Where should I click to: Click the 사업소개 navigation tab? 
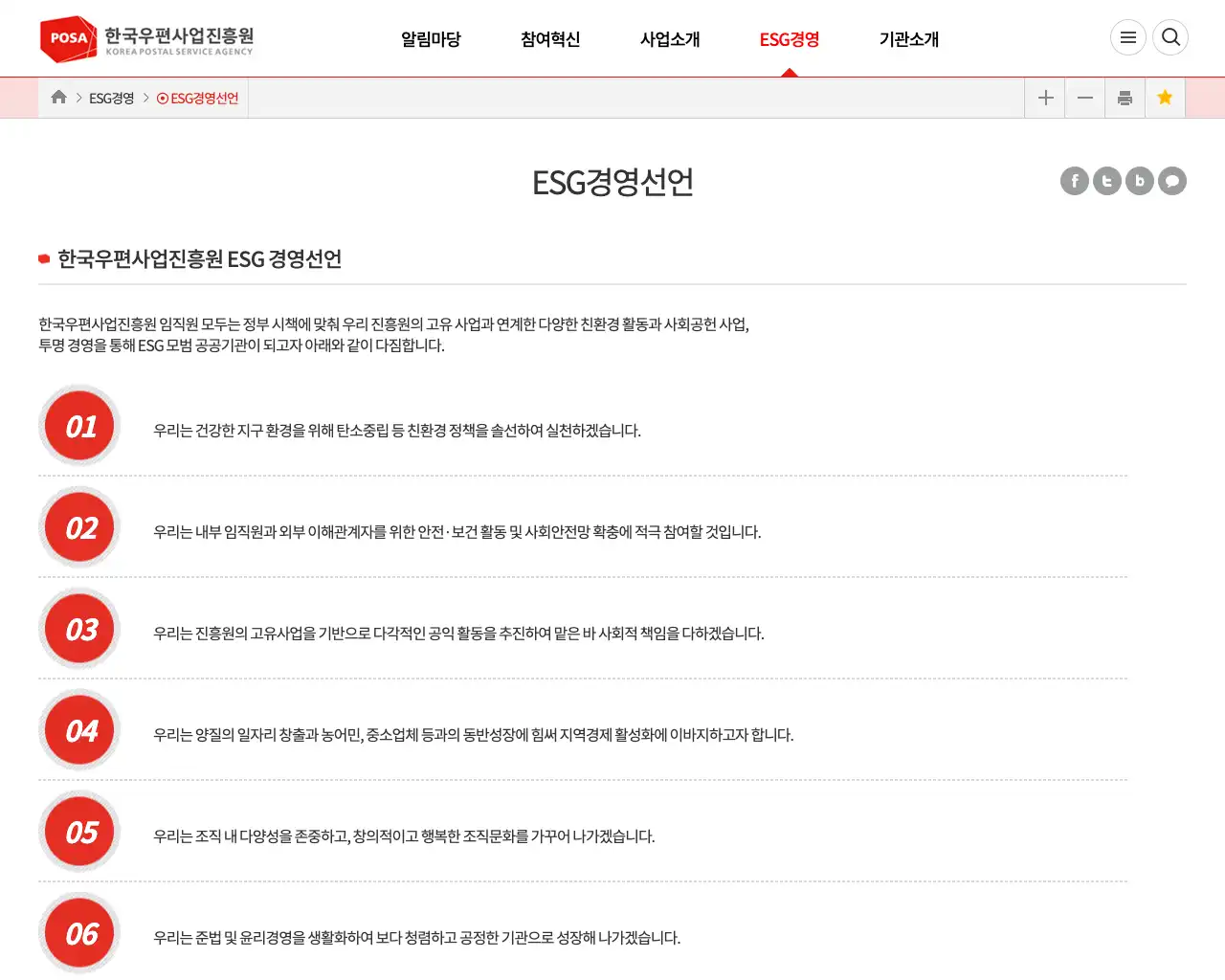click(x=670, y=40)
